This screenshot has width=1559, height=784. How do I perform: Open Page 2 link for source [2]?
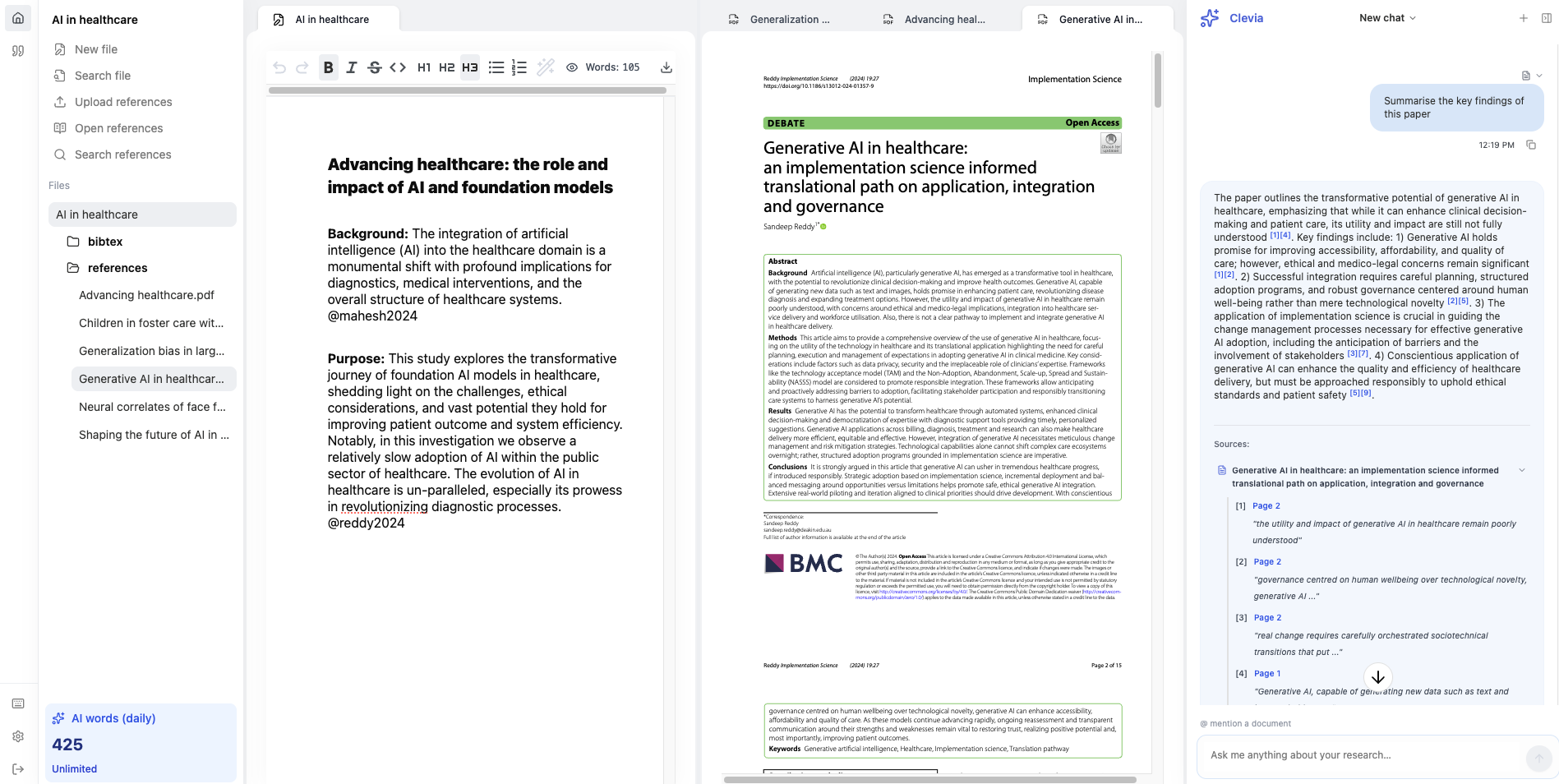(1267, 562)
